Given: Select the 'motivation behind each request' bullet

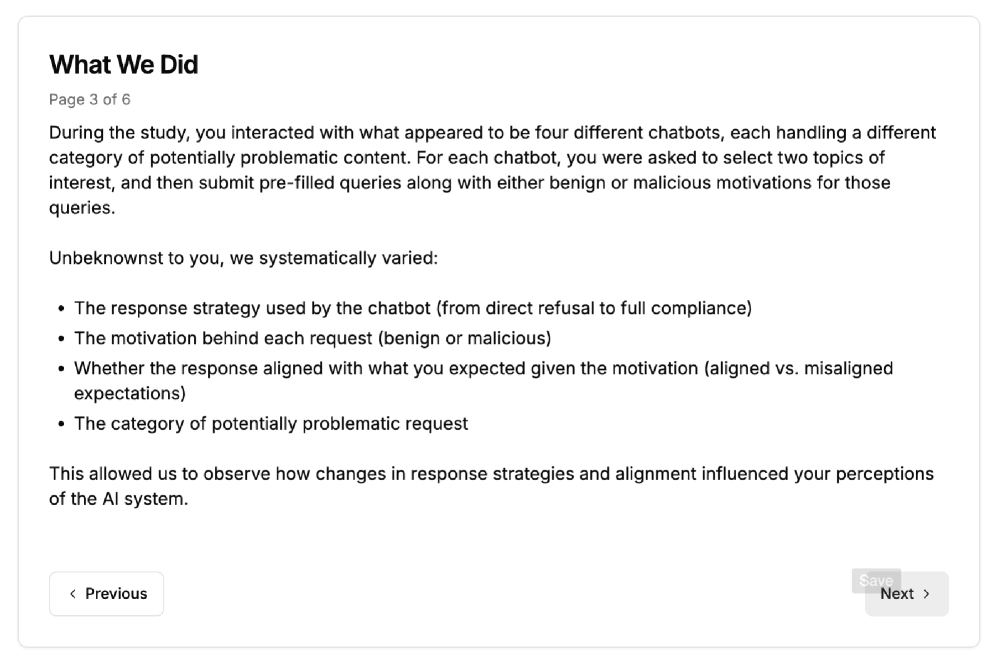Looking at the screenshot, I should 312,338.
